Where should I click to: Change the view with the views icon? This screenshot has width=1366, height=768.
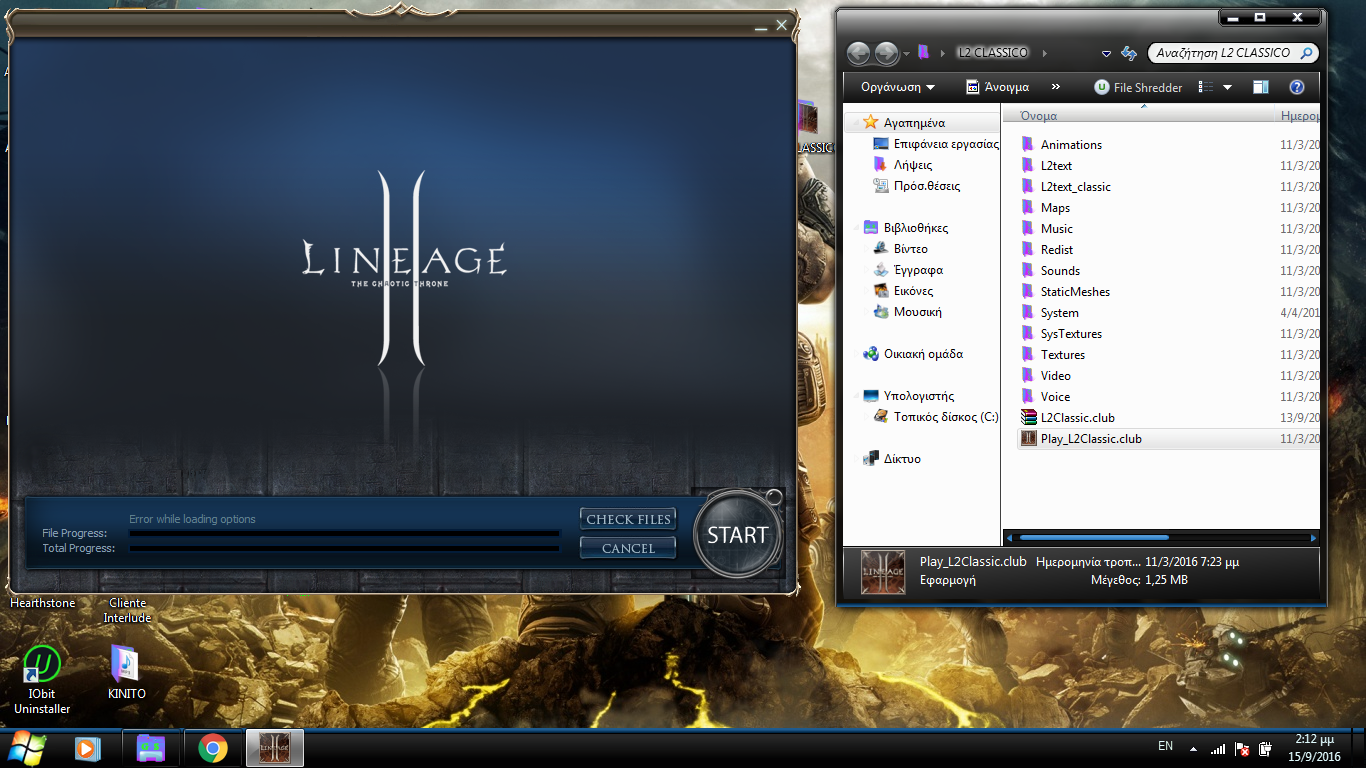[1205, 87]
